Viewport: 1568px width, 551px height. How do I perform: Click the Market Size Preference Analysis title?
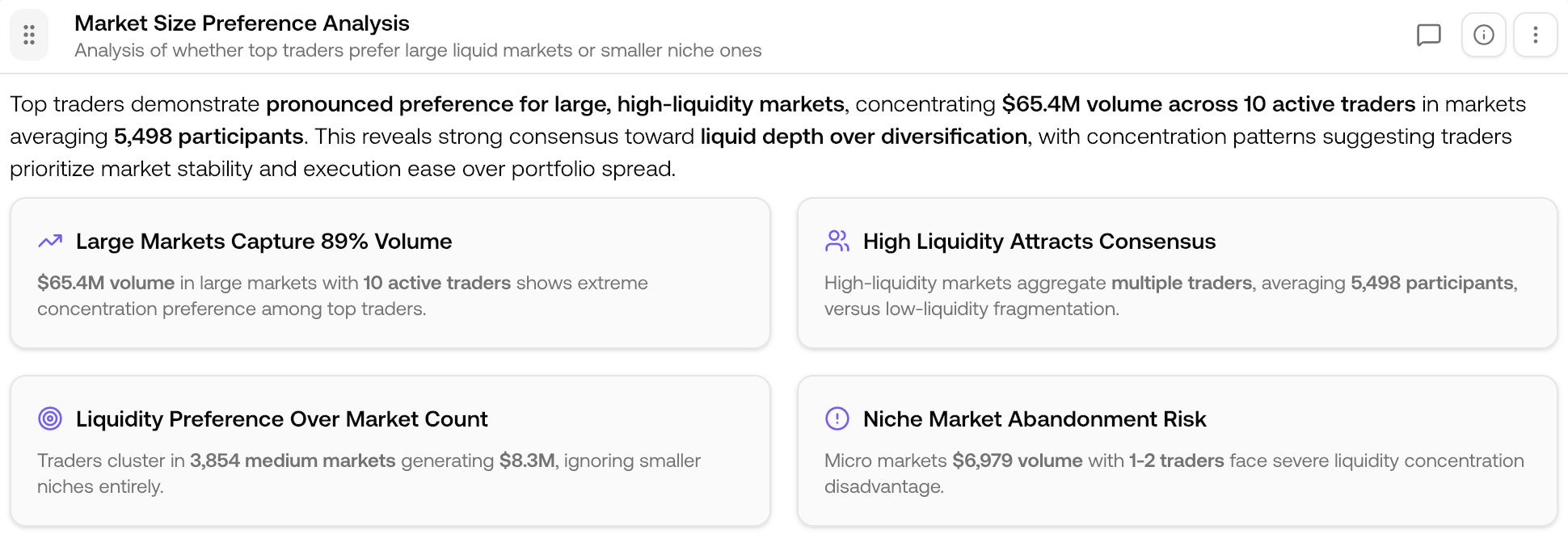pos(242,23)
